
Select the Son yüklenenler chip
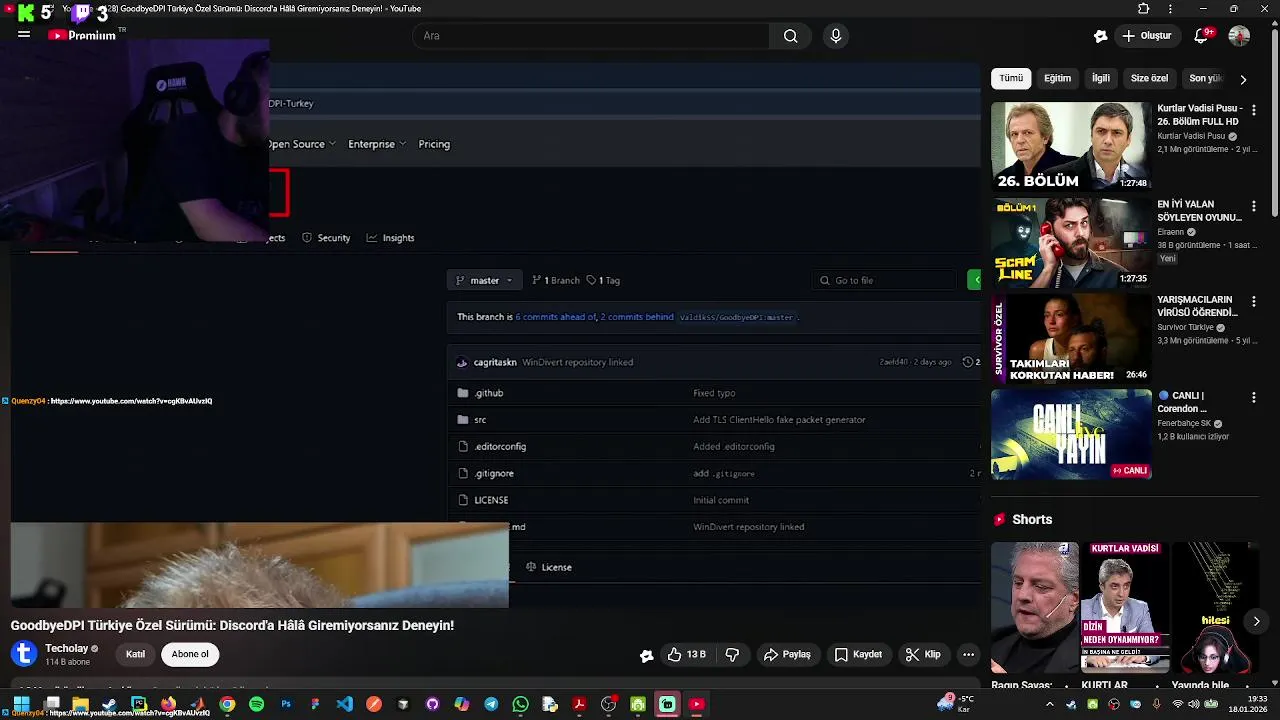1204,78
